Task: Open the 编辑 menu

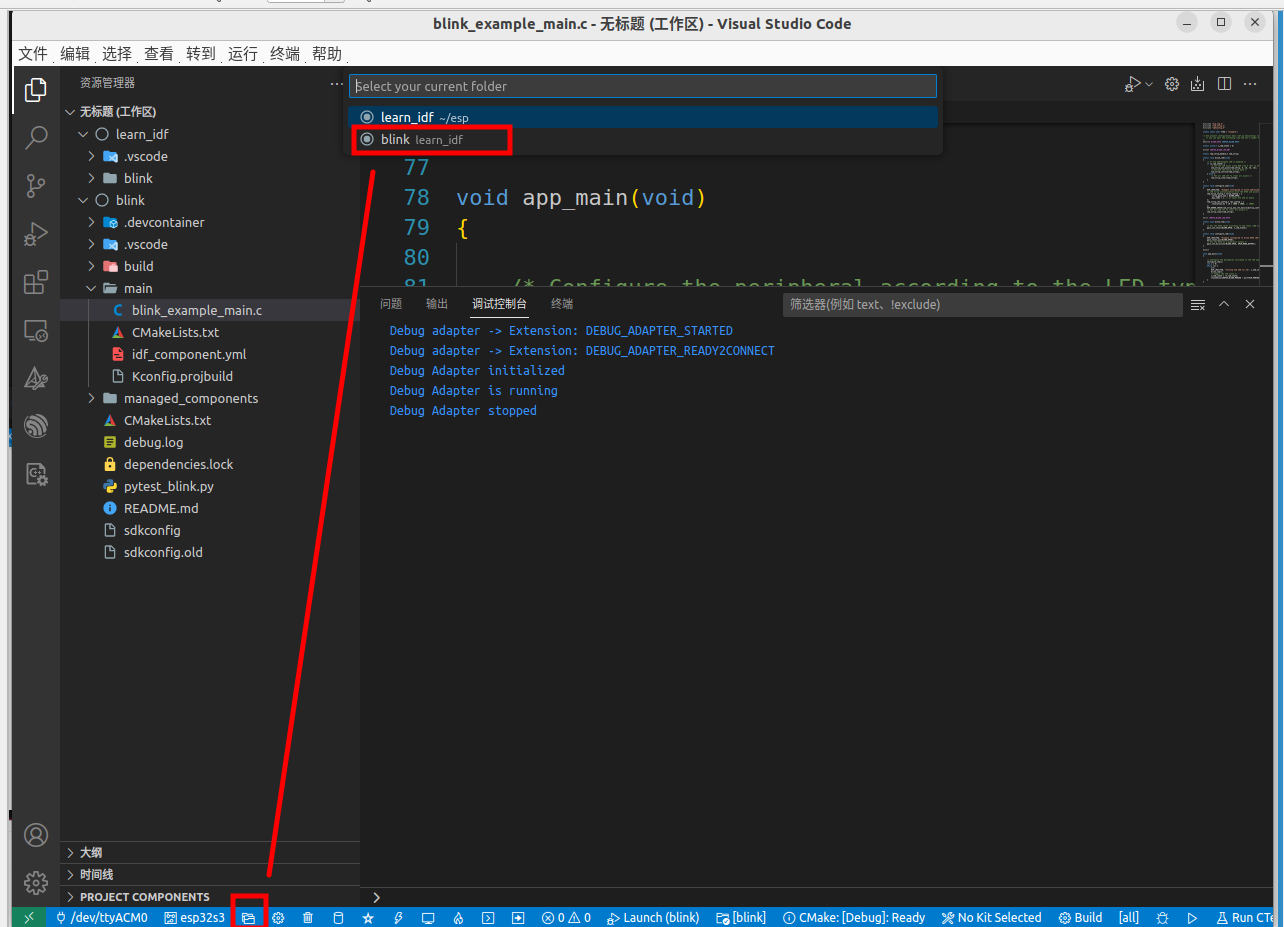Action: 75,54
